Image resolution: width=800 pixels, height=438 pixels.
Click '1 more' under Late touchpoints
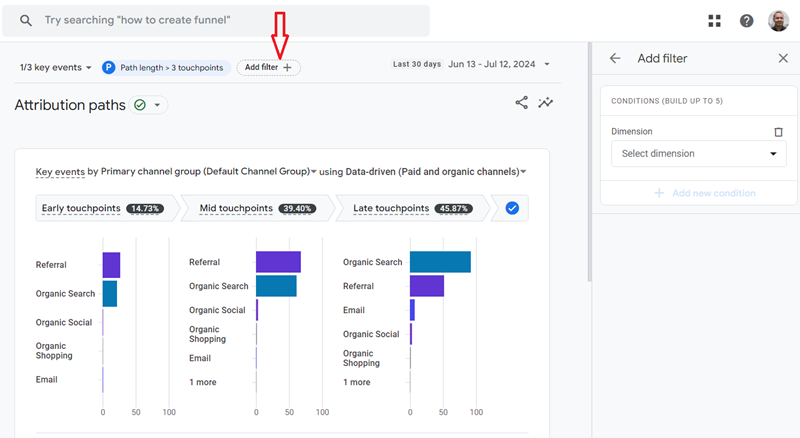point(357,382)
